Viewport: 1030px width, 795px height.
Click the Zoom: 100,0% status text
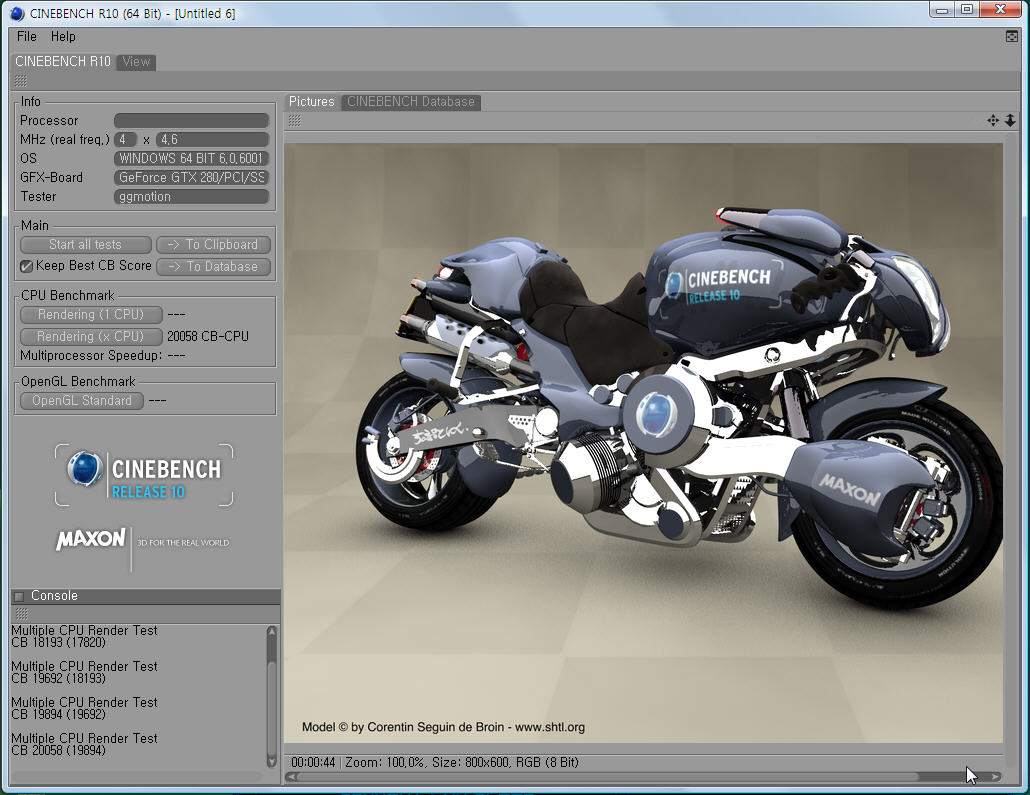pyautogui.click(x=386, y=762)
